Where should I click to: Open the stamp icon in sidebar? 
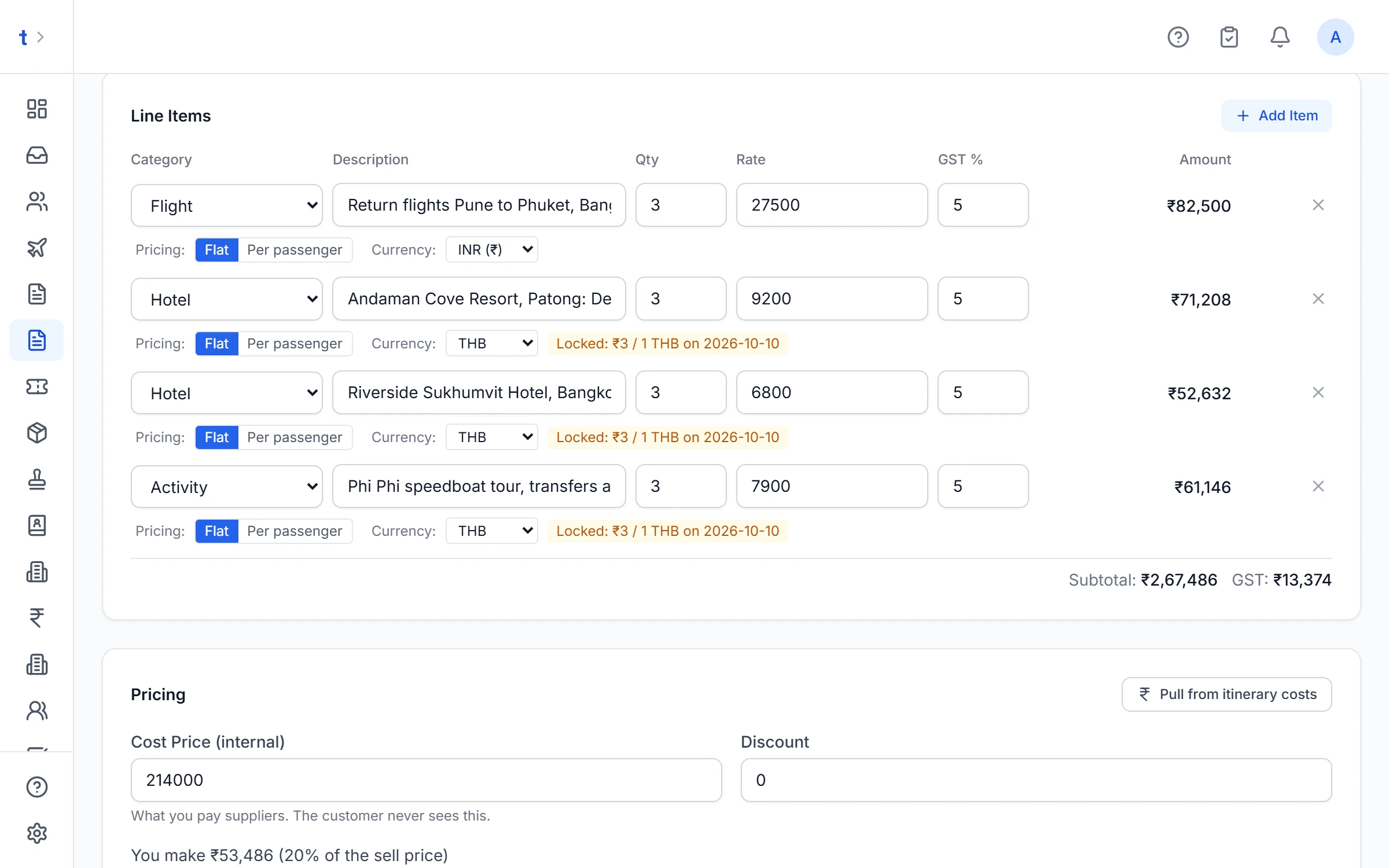pyautogui.click(x=37, y=479)
